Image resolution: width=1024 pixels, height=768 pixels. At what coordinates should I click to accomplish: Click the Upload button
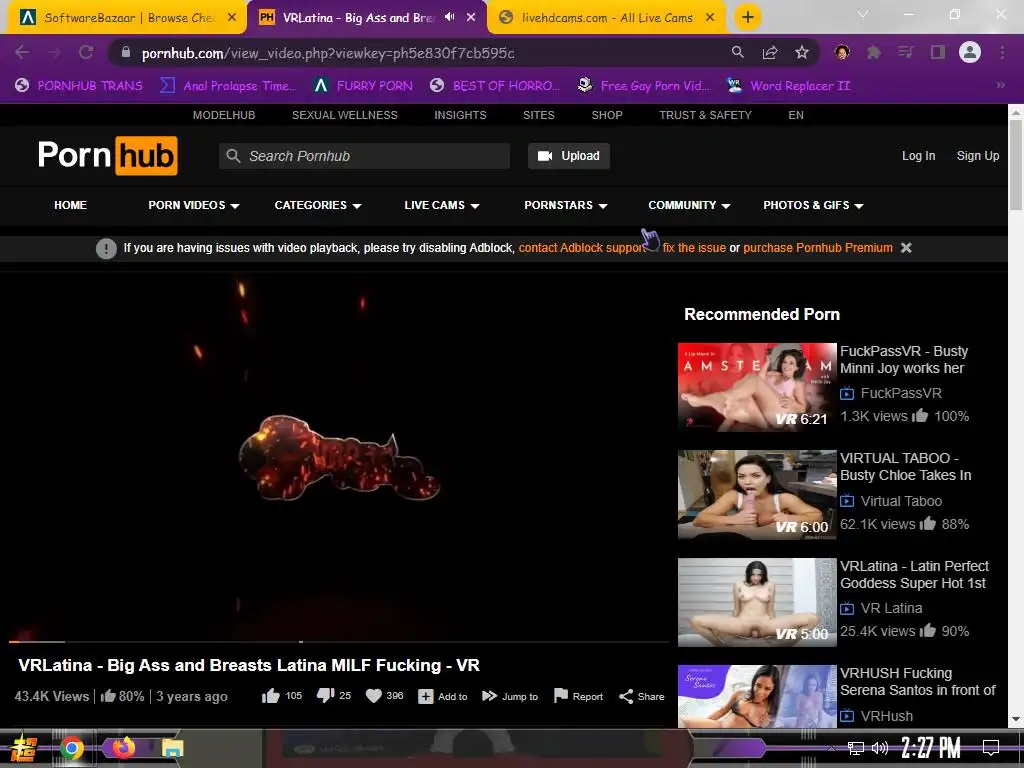click(569, 156)
